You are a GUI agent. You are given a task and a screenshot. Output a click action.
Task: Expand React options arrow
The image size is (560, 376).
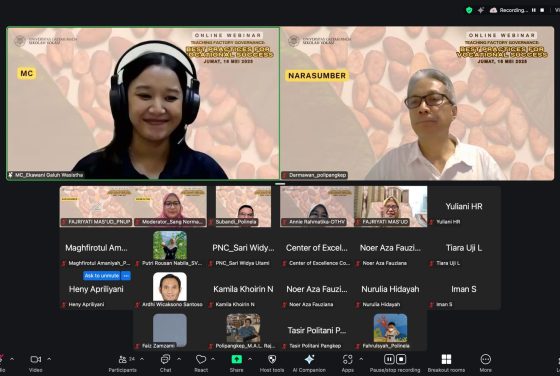[213, 359]
